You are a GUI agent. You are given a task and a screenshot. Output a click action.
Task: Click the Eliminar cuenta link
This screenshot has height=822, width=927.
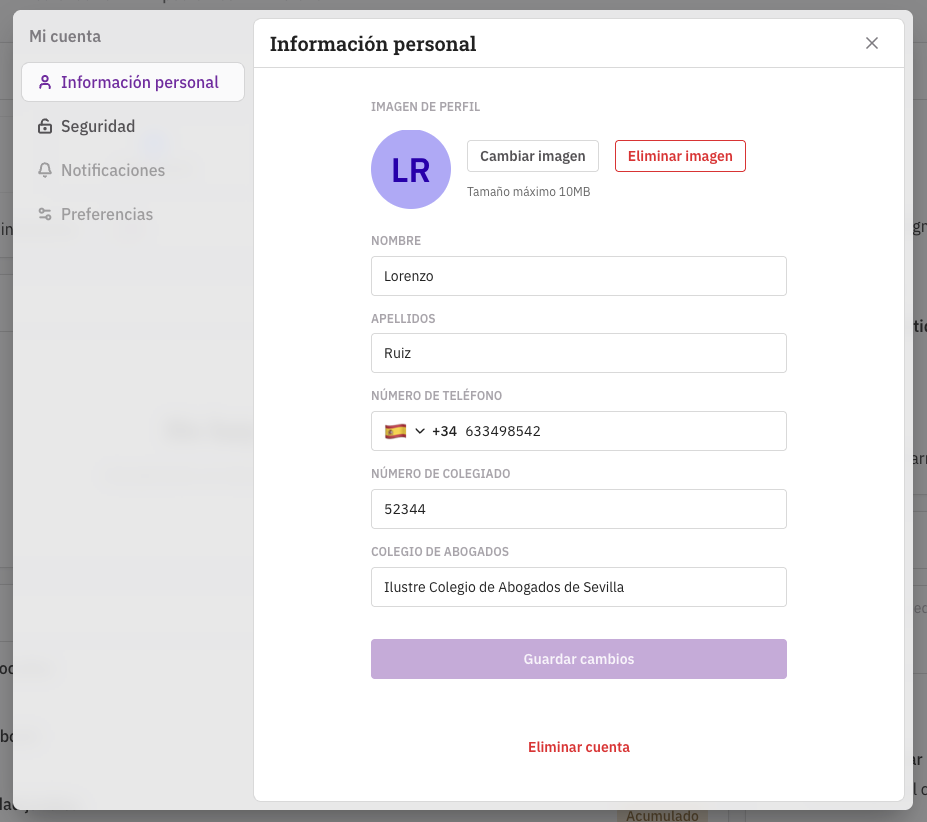point(578,747)
